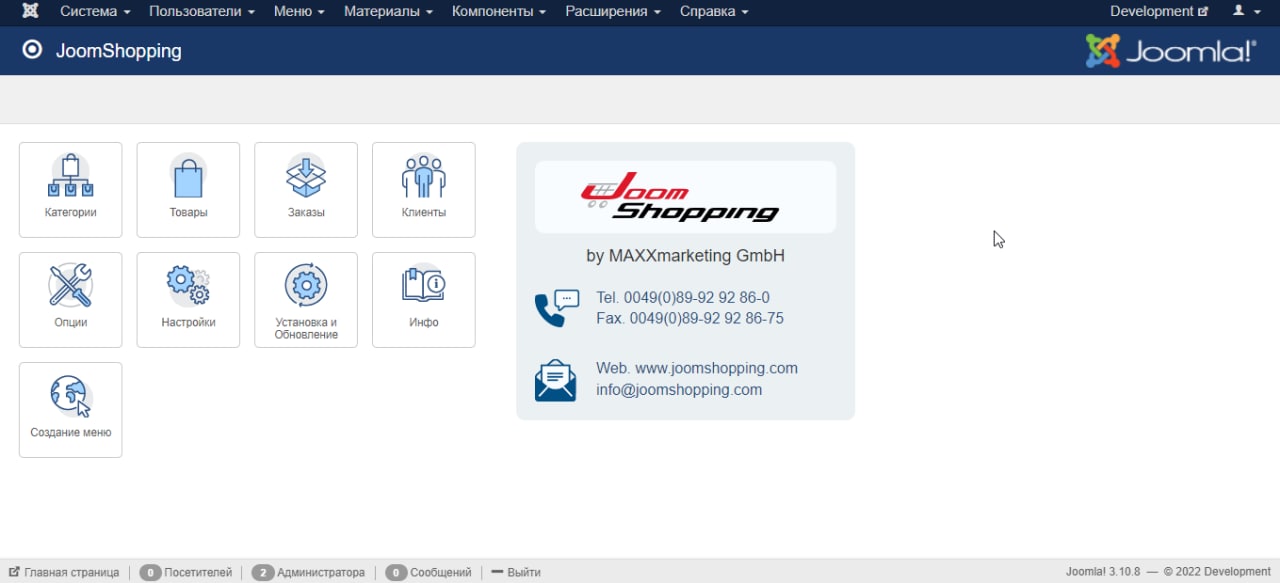Open the Категории tile
This screenshot has height=583, width=1280.
click(71, 190)
